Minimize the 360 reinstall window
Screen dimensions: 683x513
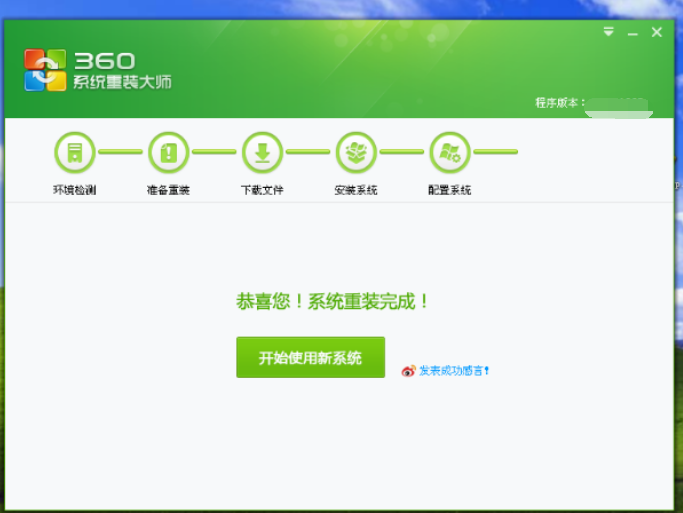pyautogui.click(x=632, y=33)
